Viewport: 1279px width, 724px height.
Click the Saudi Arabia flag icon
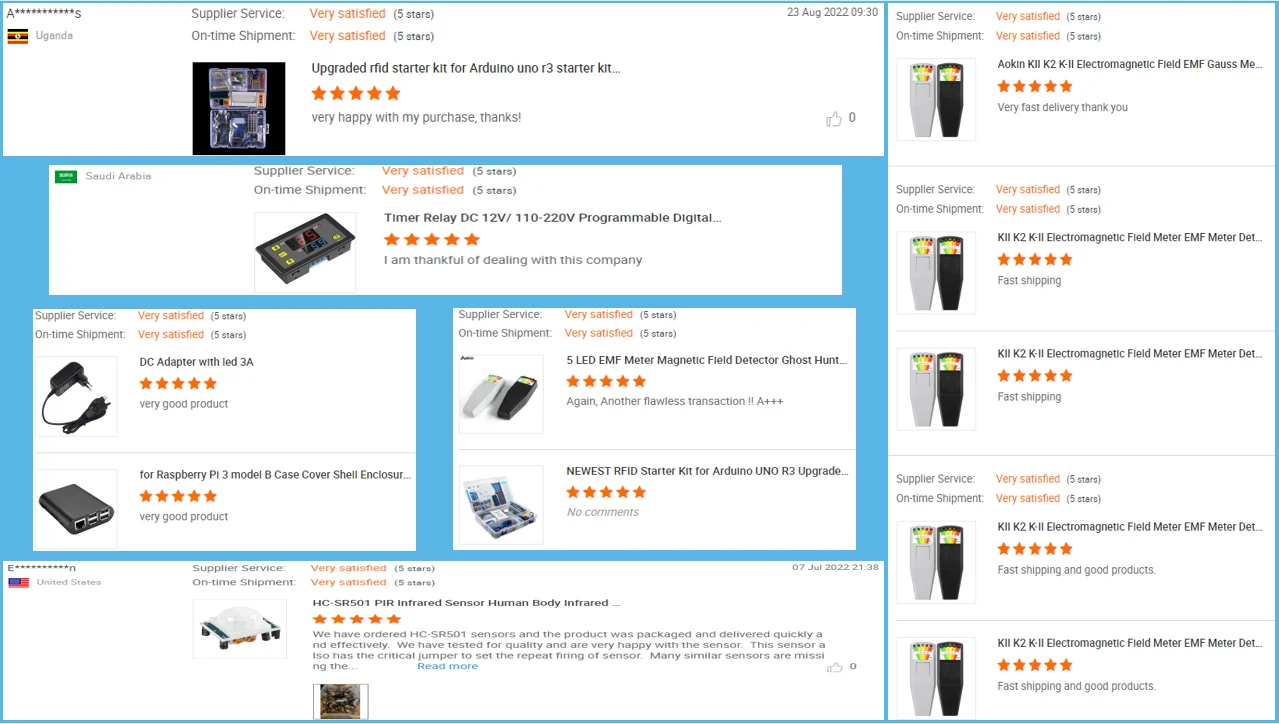click(x=66, y=177)
